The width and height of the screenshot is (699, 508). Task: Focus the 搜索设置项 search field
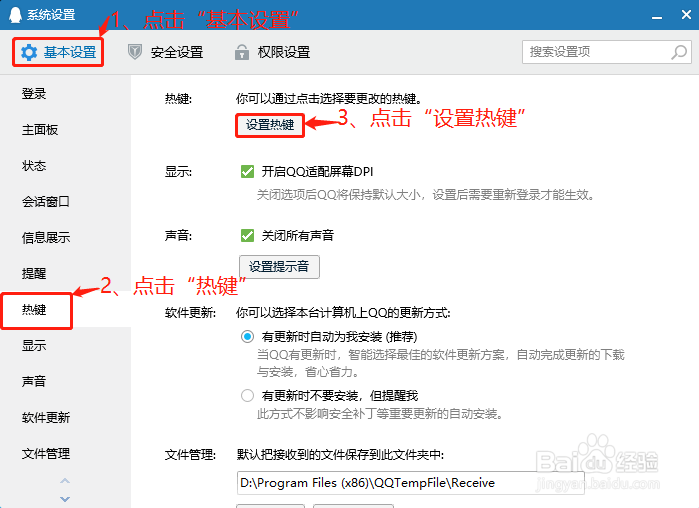tap(607, 52)
